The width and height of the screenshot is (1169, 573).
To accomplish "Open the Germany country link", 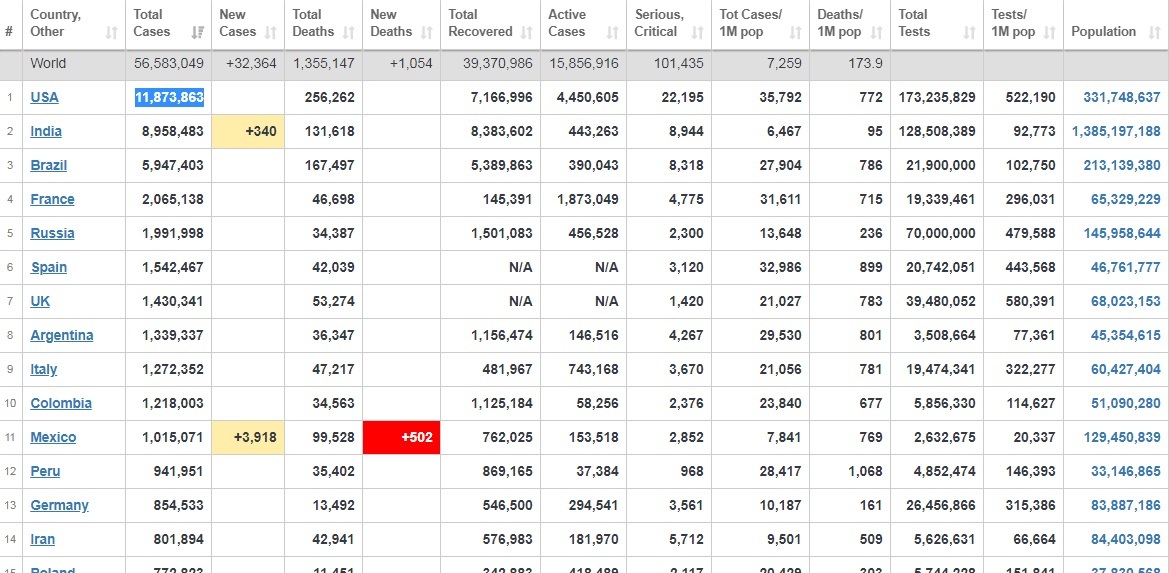I will tap(60, 505).
